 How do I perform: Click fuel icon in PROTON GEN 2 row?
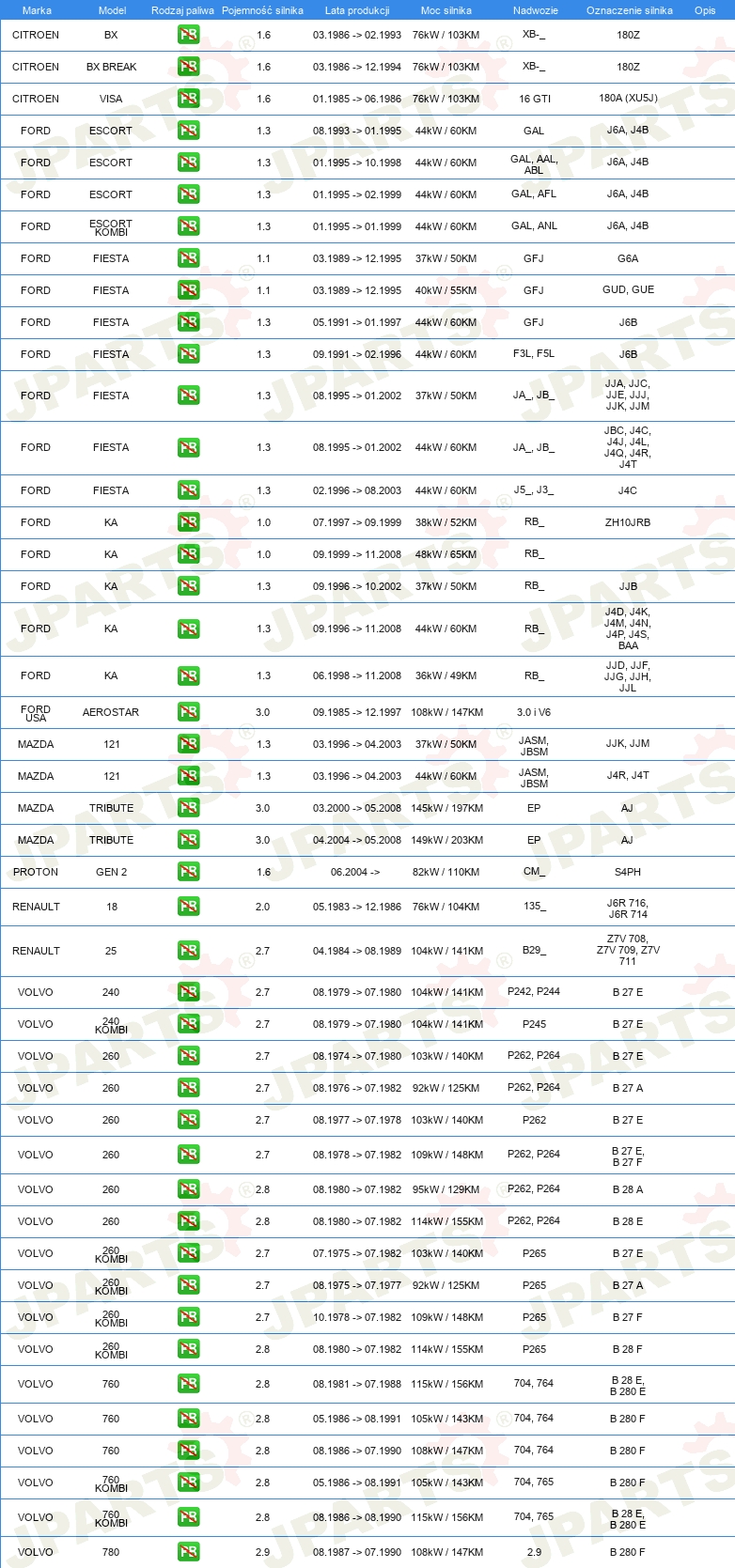[188, 872]
